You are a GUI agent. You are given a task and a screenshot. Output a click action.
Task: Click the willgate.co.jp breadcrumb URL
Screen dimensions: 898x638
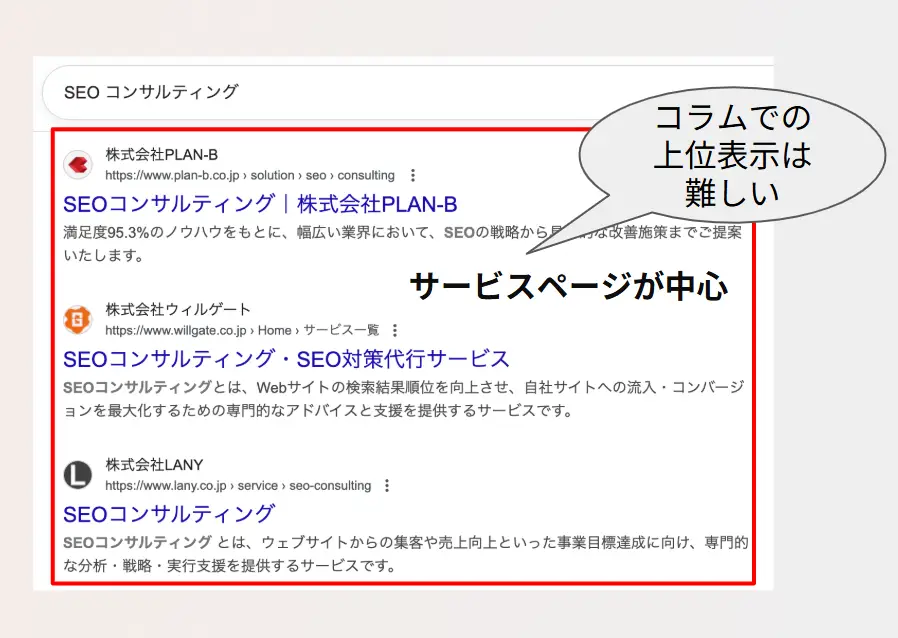[x=242, y=330]
